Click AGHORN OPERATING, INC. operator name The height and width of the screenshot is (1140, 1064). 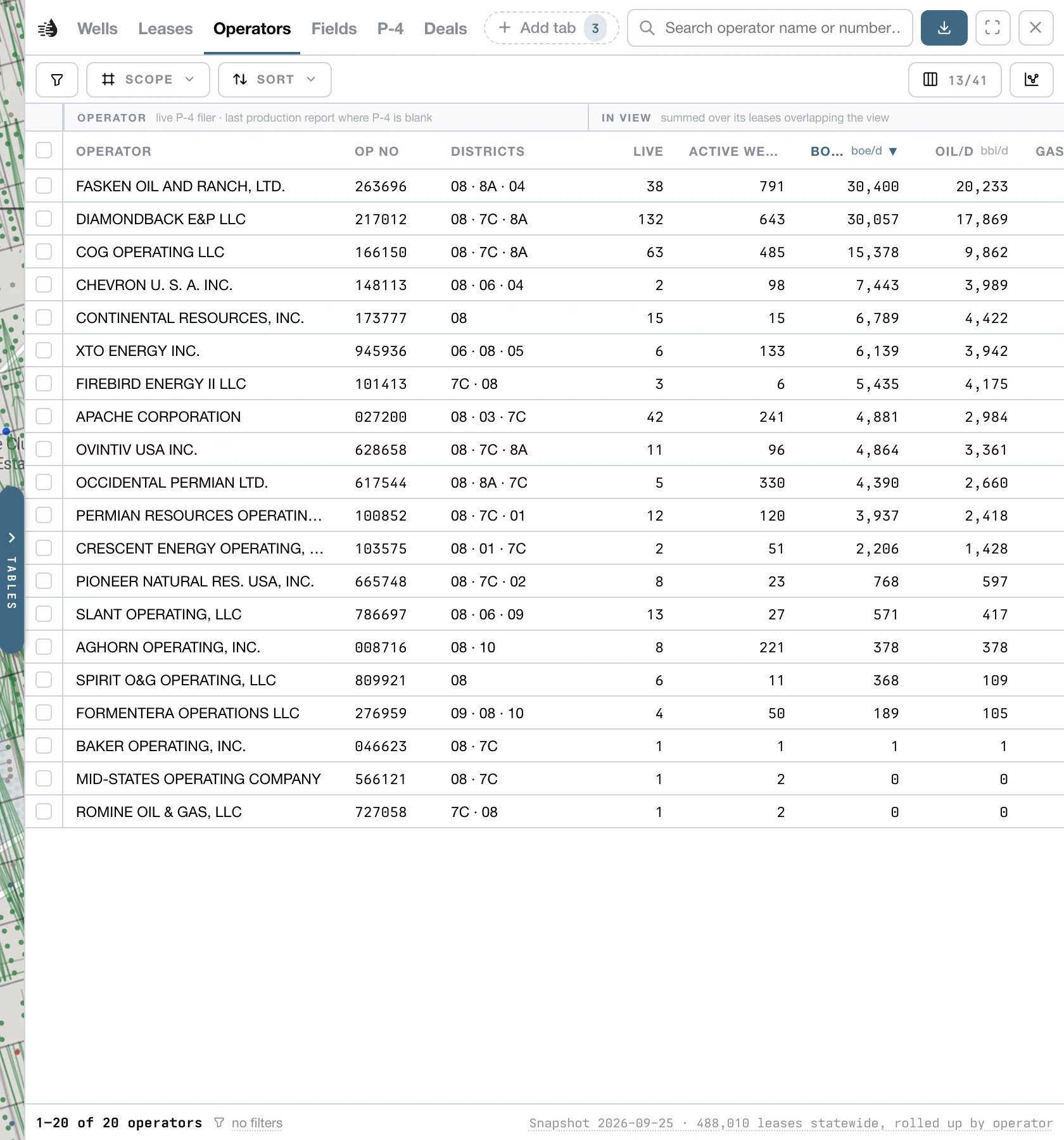(168, 647)
